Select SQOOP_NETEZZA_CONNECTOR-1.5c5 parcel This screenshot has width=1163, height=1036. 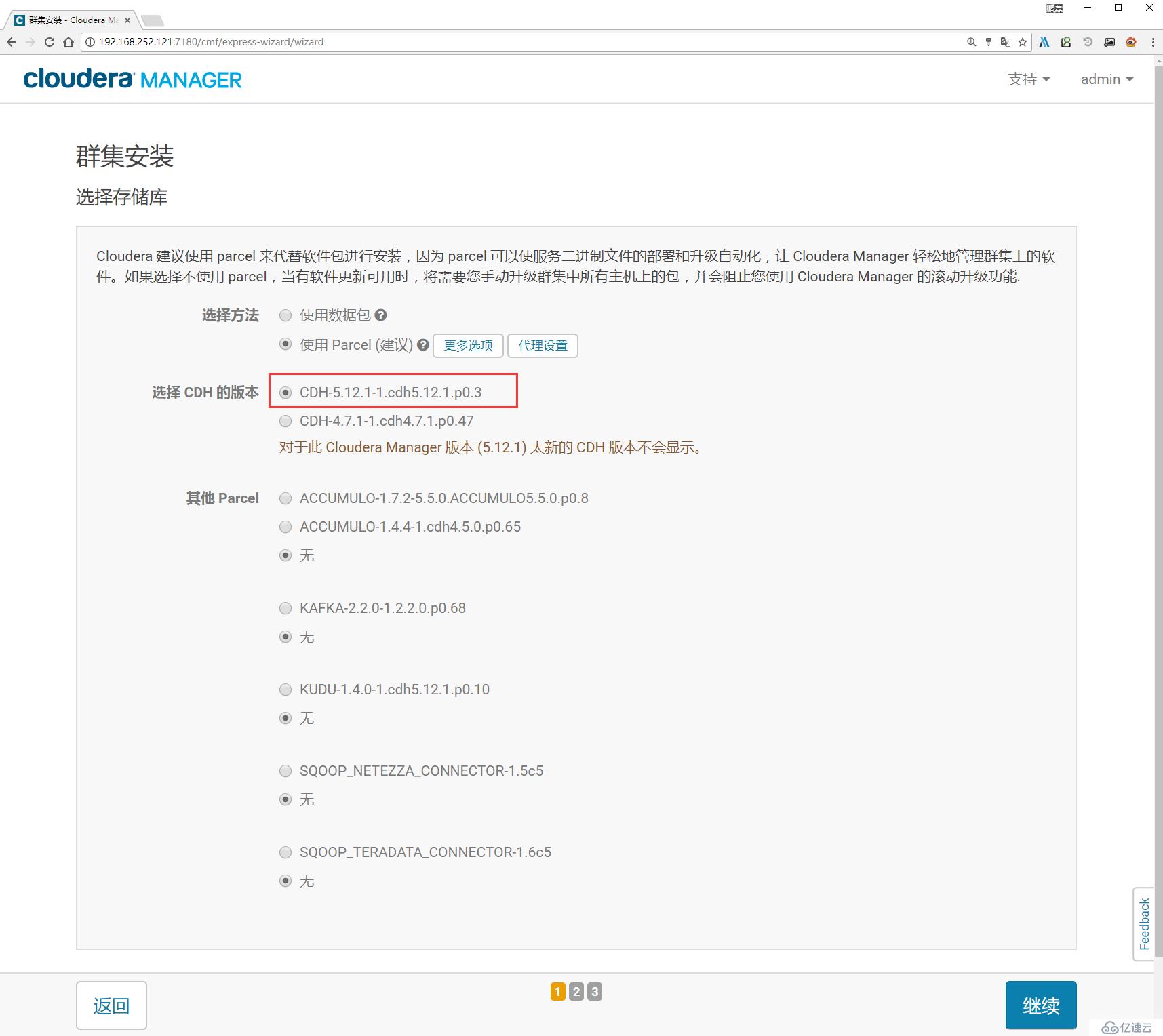point(285,771)
